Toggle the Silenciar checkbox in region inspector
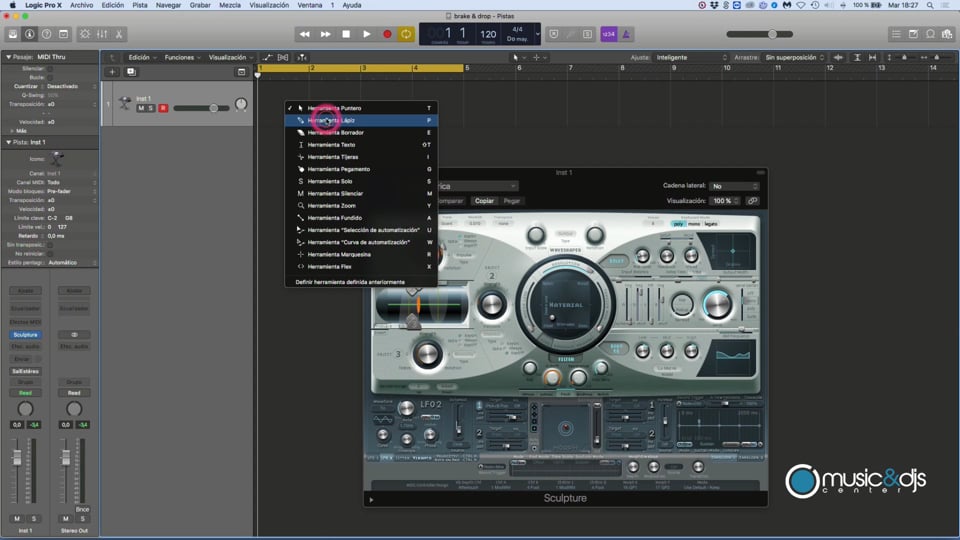This screenshot has height=540, width=960. point(50,69)
